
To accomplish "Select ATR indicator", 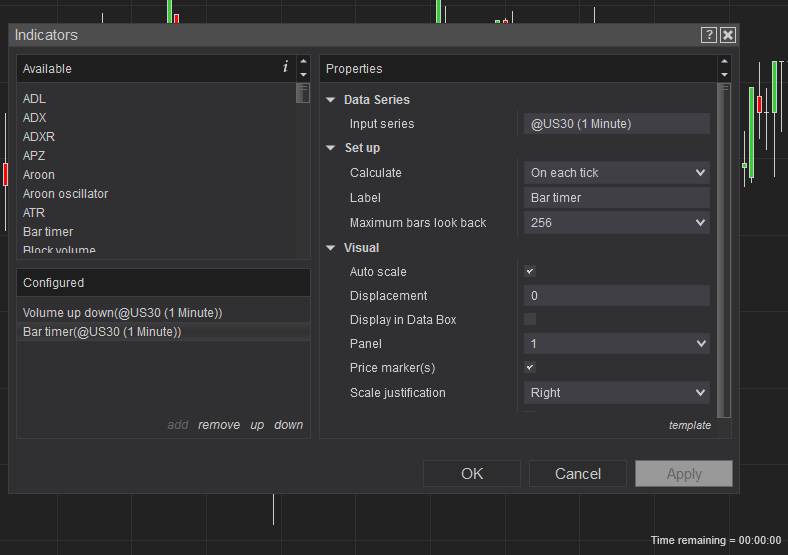I will pos(34,213).
